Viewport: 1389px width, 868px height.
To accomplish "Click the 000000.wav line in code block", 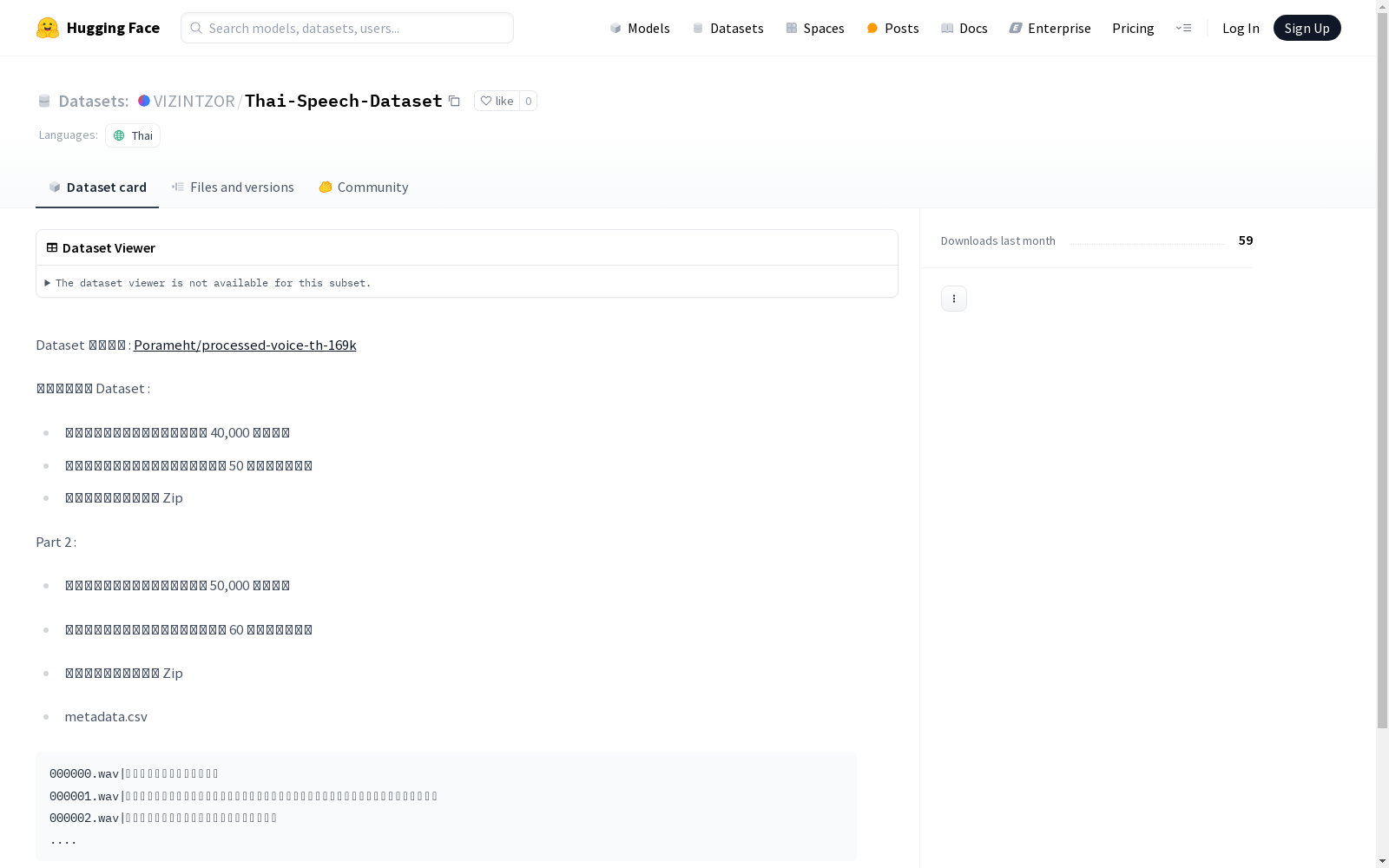I will [135, 773].
